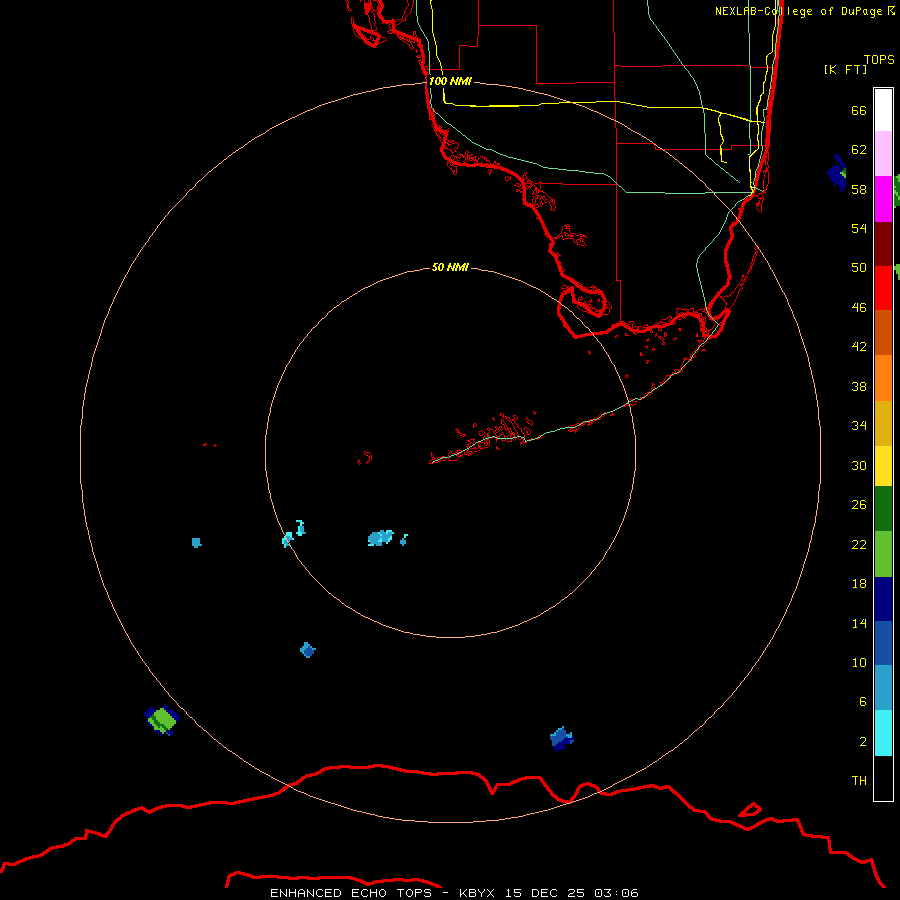900x900 pixels.
Task: Click the "ENHANCED ECHO TOPS" caption text
Action: pyautogui.click(x=351, y=893)
